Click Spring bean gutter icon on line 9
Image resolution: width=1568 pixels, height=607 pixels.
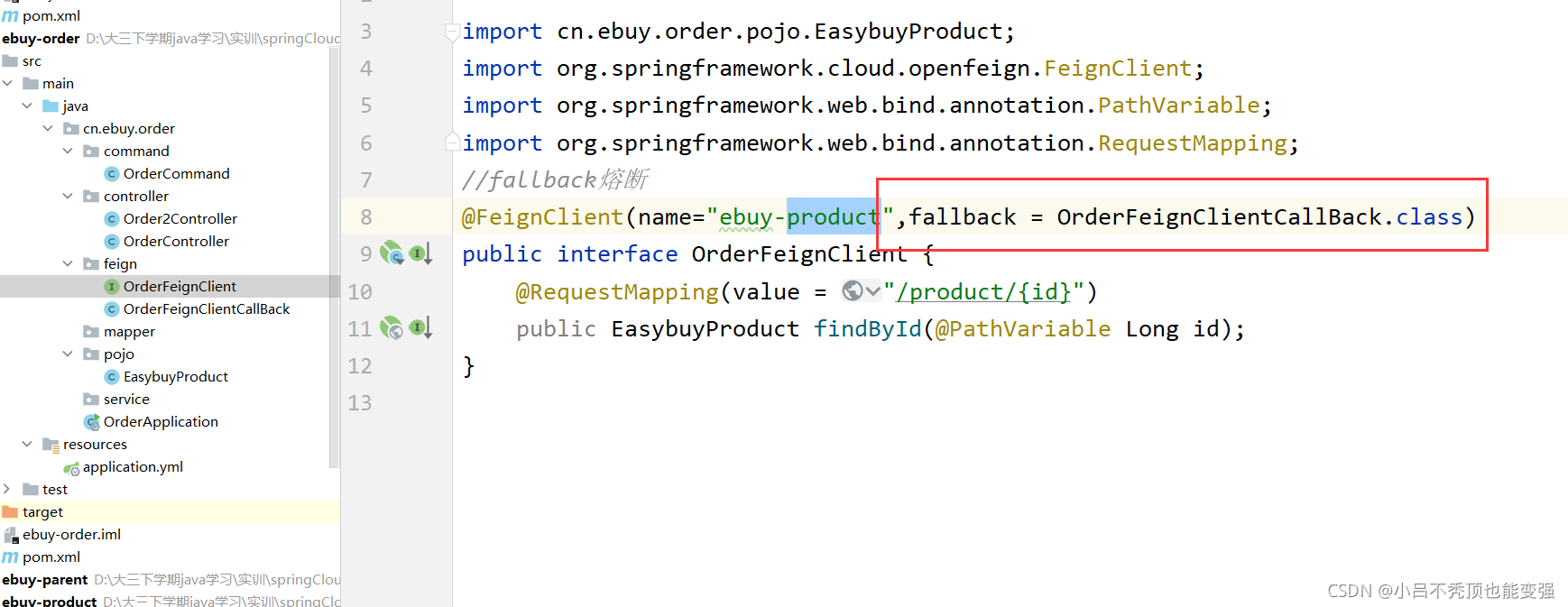tap(391, 253)
